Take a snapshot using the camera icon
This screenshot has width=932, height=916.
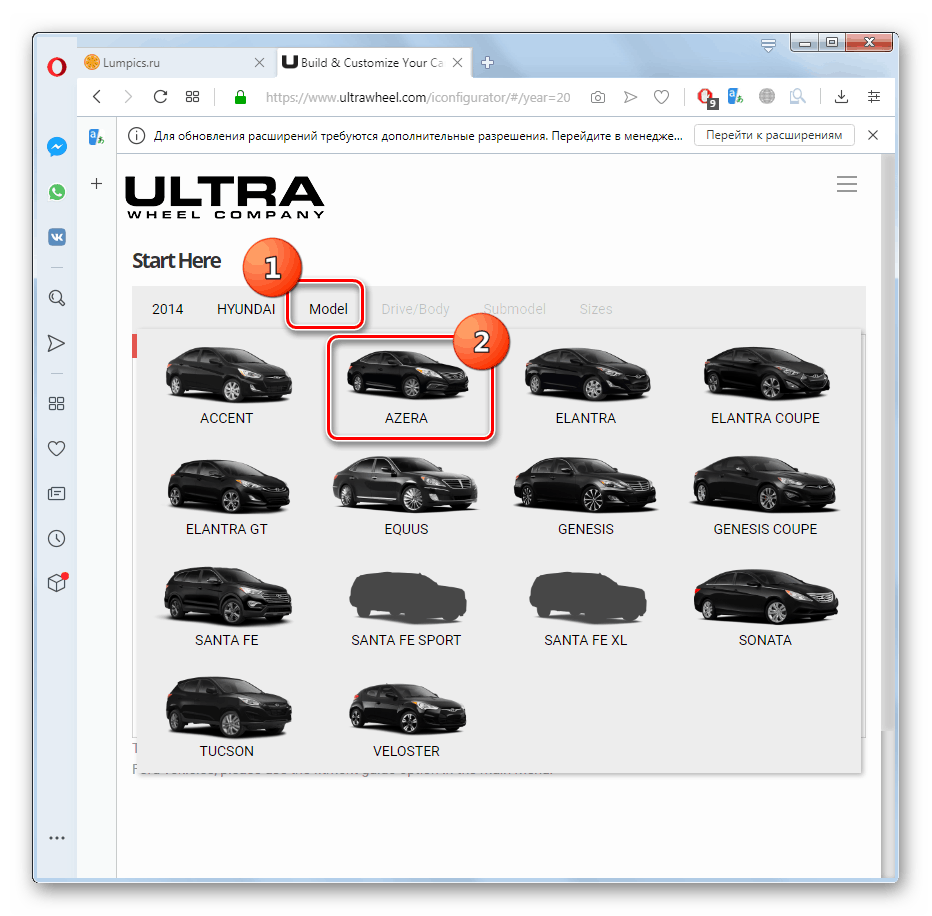pyautogui.click(x=597, y=97)
